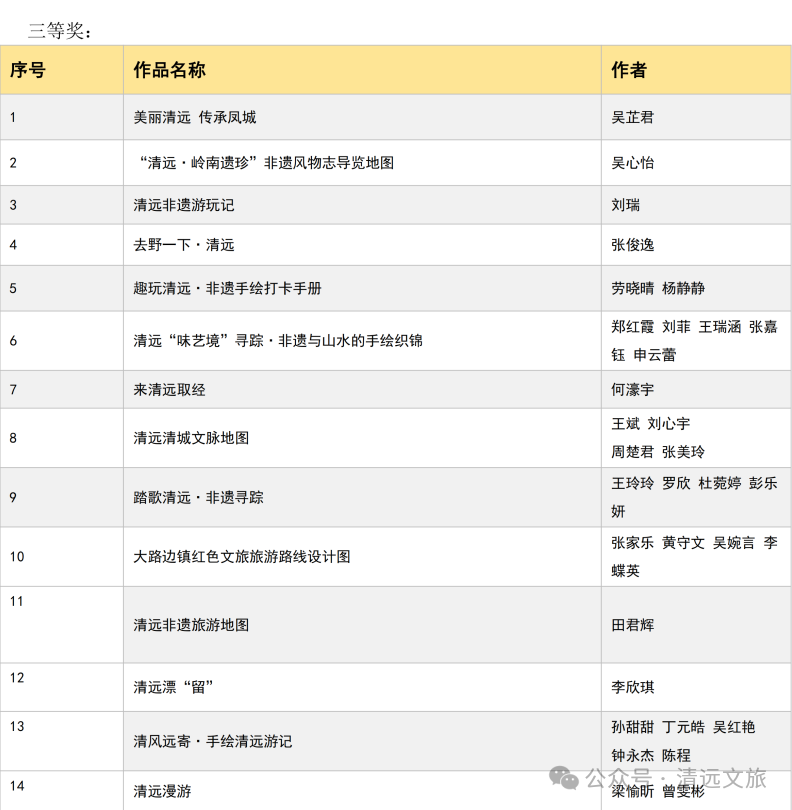Select author line 周楚君 张美玲
This screenshot has height=810, width=792.
click(x=658, y=452)
